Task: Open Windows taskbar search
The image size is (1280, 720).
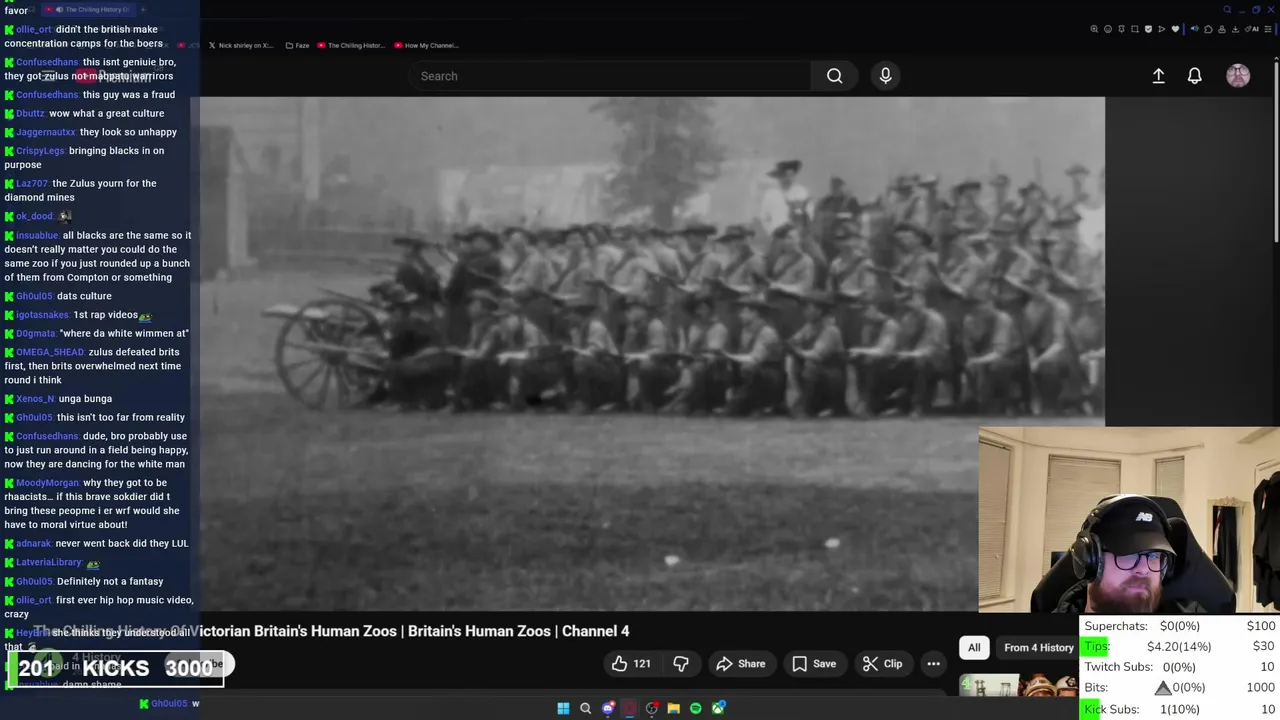Action: (586, 709)
